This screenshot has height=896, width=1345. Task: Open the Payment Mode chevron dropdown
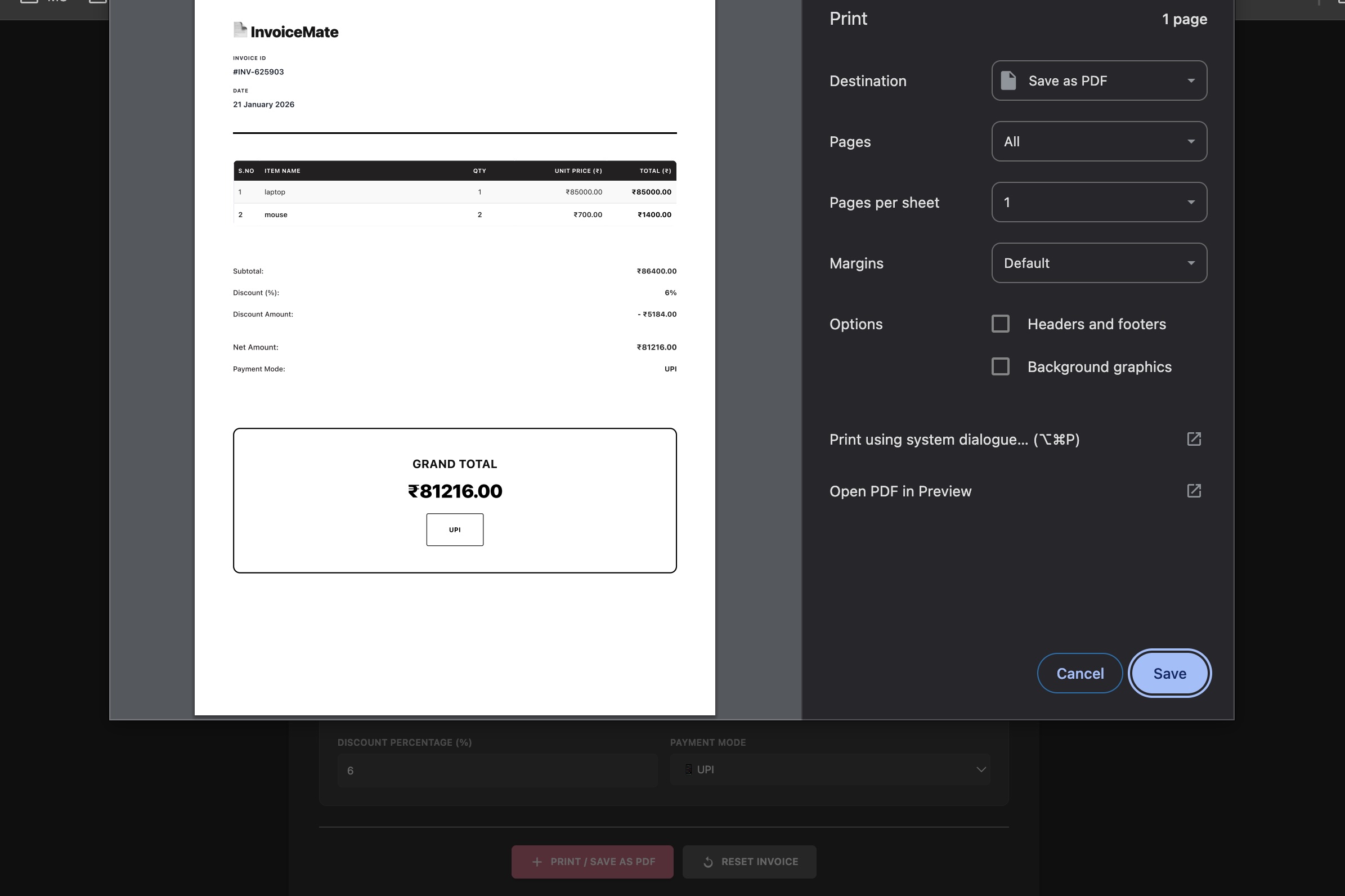point(980,770)
